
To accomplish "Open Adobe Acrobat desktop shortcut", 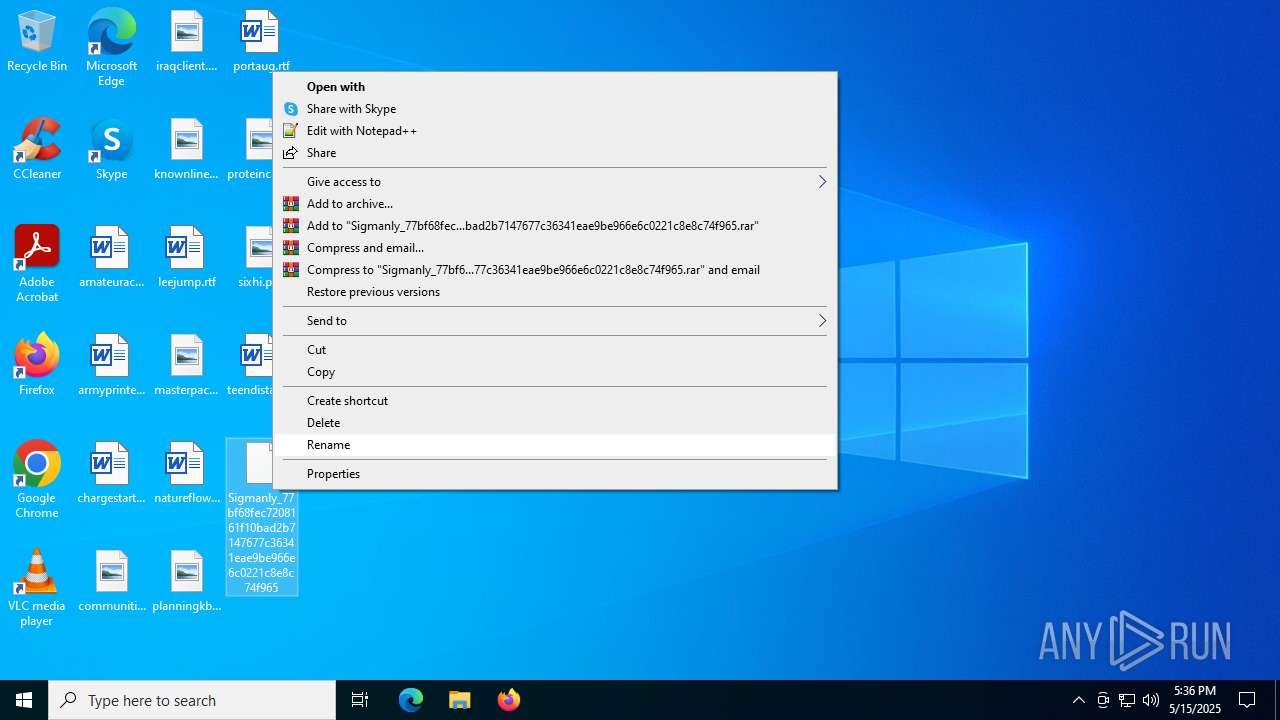I will click(x=37, y=264).
